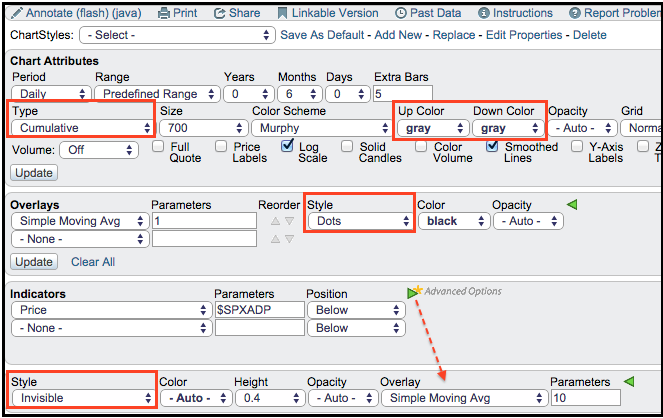
Task: Toggle Indicators Advanced Options green arrow
Action: pos(413,292)
